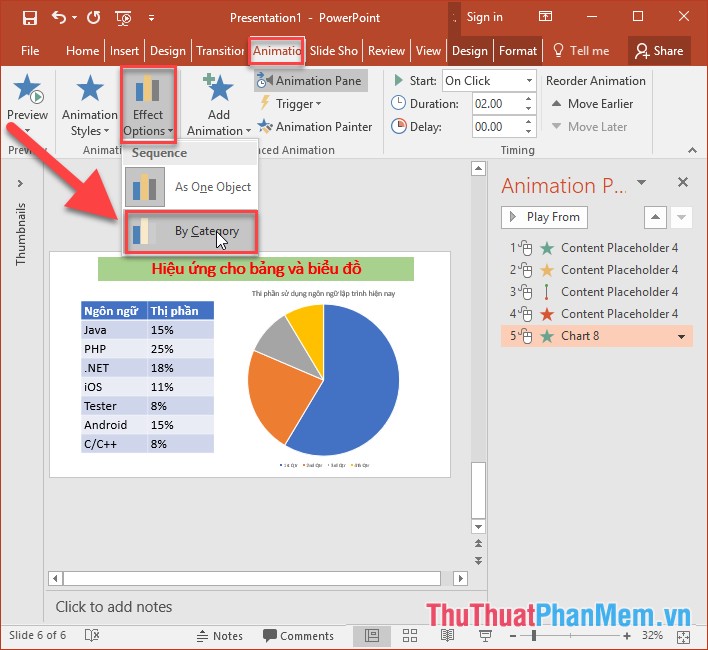The image size is (708, 650).
Task: Open the Review tab
Action: (x=386, y=51)
